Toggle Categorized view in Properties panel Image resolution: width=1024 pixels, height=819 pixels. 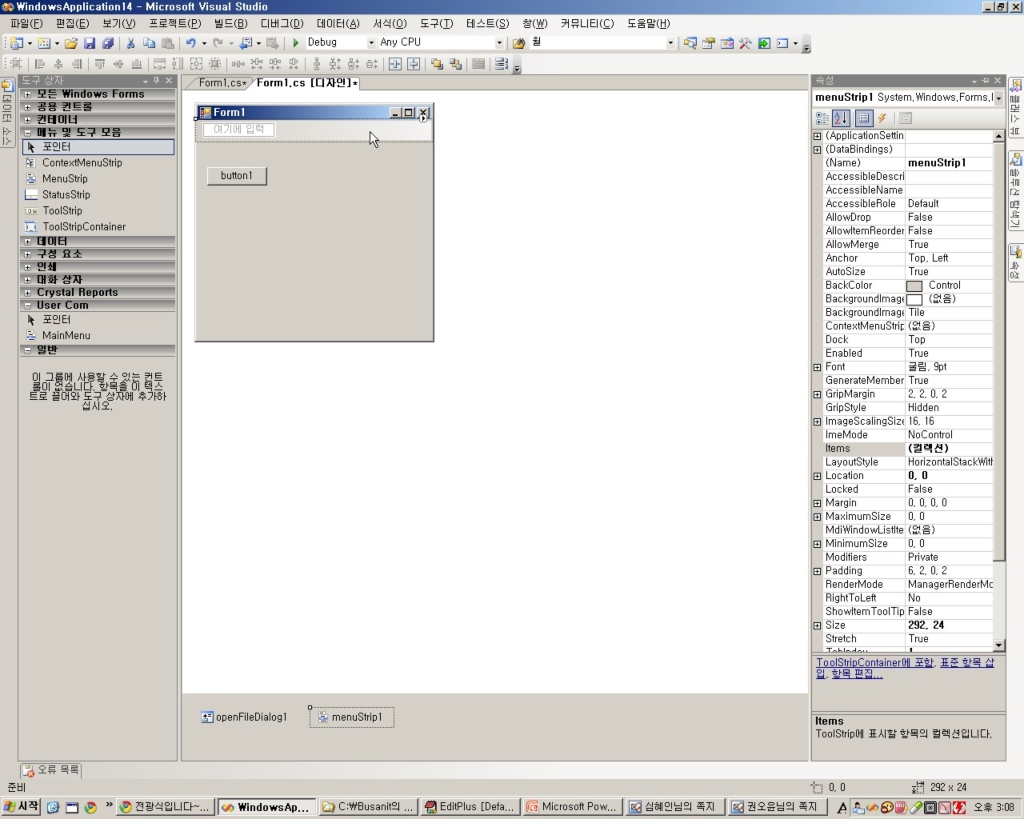pyautogui.click(x=822, y=118)
